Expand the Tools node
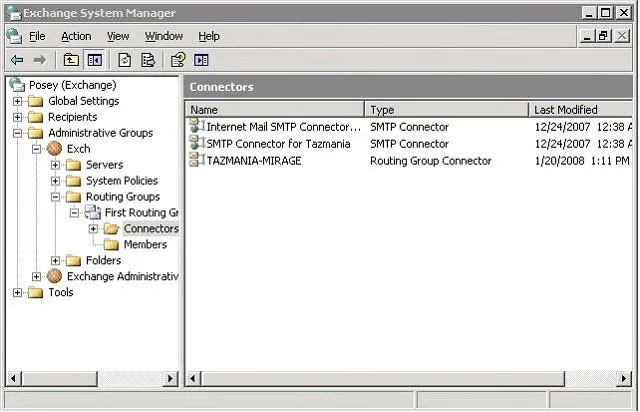The image size is (640, 412). coord(17,292)
